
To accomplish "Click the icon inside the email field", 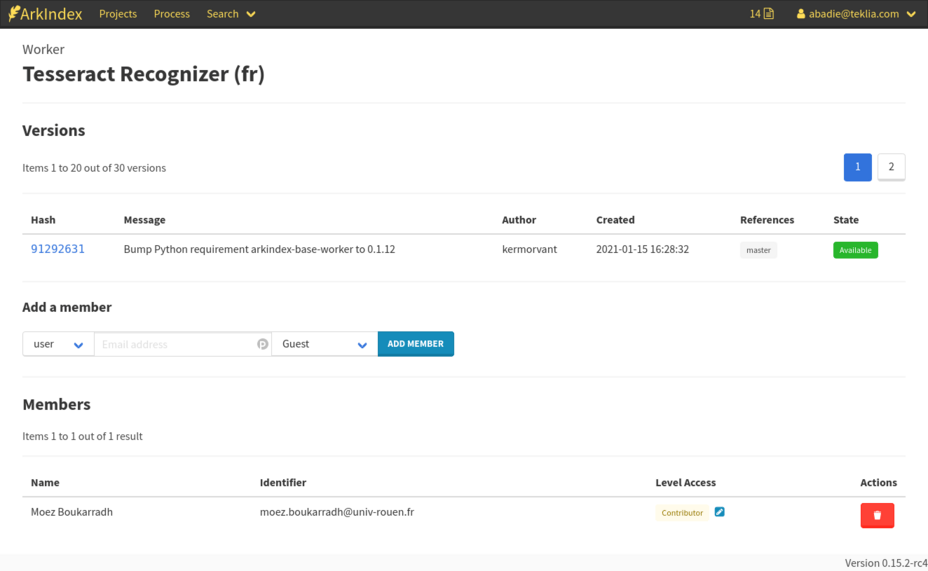I will (262, 344).
